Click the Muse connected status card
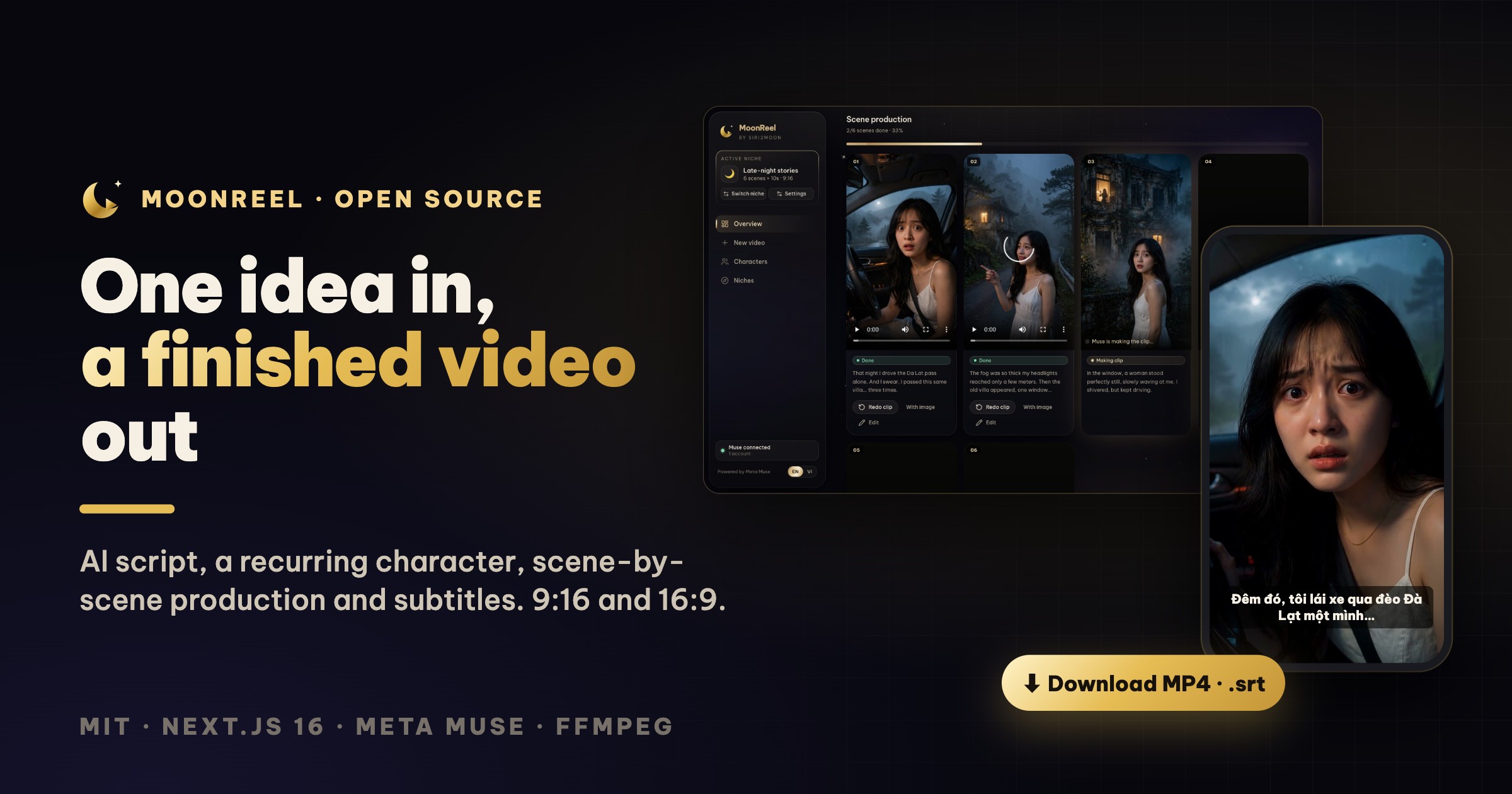Screen dimensions: 1512x794 click(x=767, y=450)
